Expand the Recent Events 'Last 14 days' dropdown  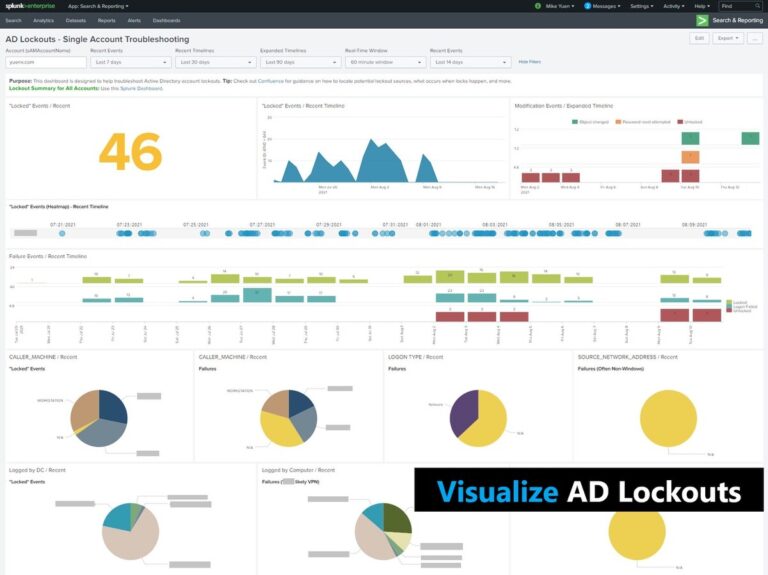[470, 62]
